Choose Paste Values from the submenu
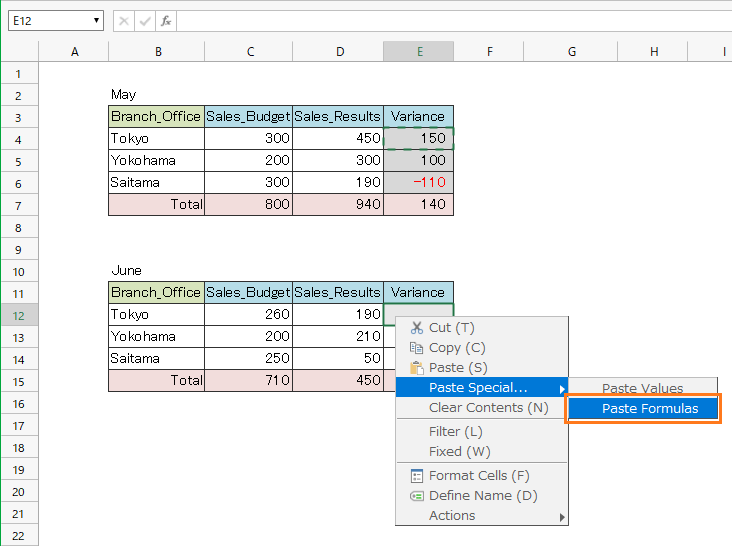The image size is (733, 546). pos(643,389)
